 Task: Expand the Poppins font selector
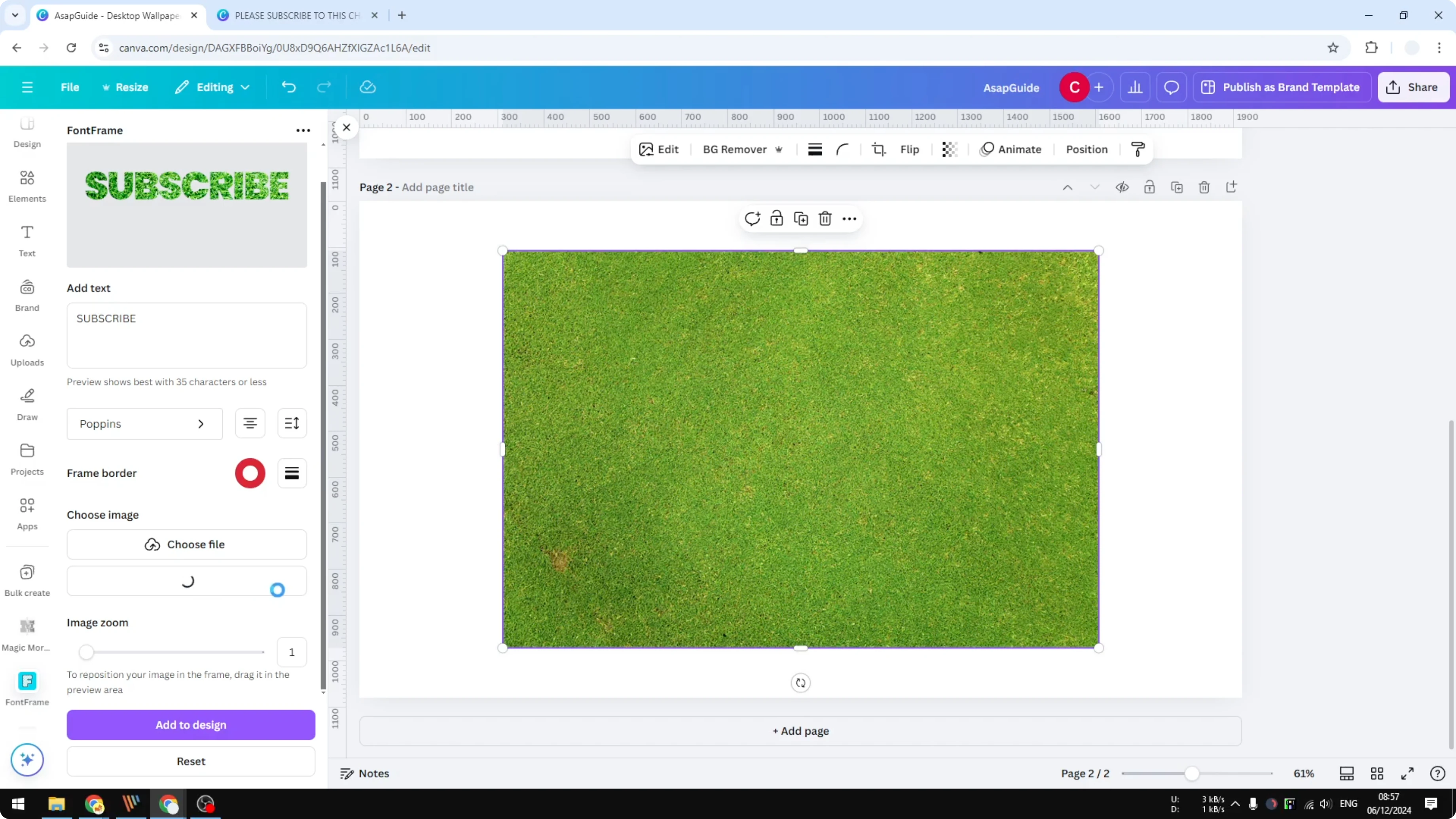144,423
